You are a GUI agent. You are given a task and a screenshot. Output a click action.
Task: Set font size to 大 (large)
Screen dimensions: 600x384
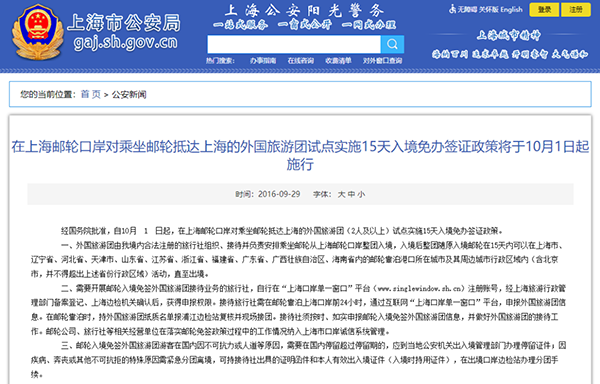pos(341,194)
